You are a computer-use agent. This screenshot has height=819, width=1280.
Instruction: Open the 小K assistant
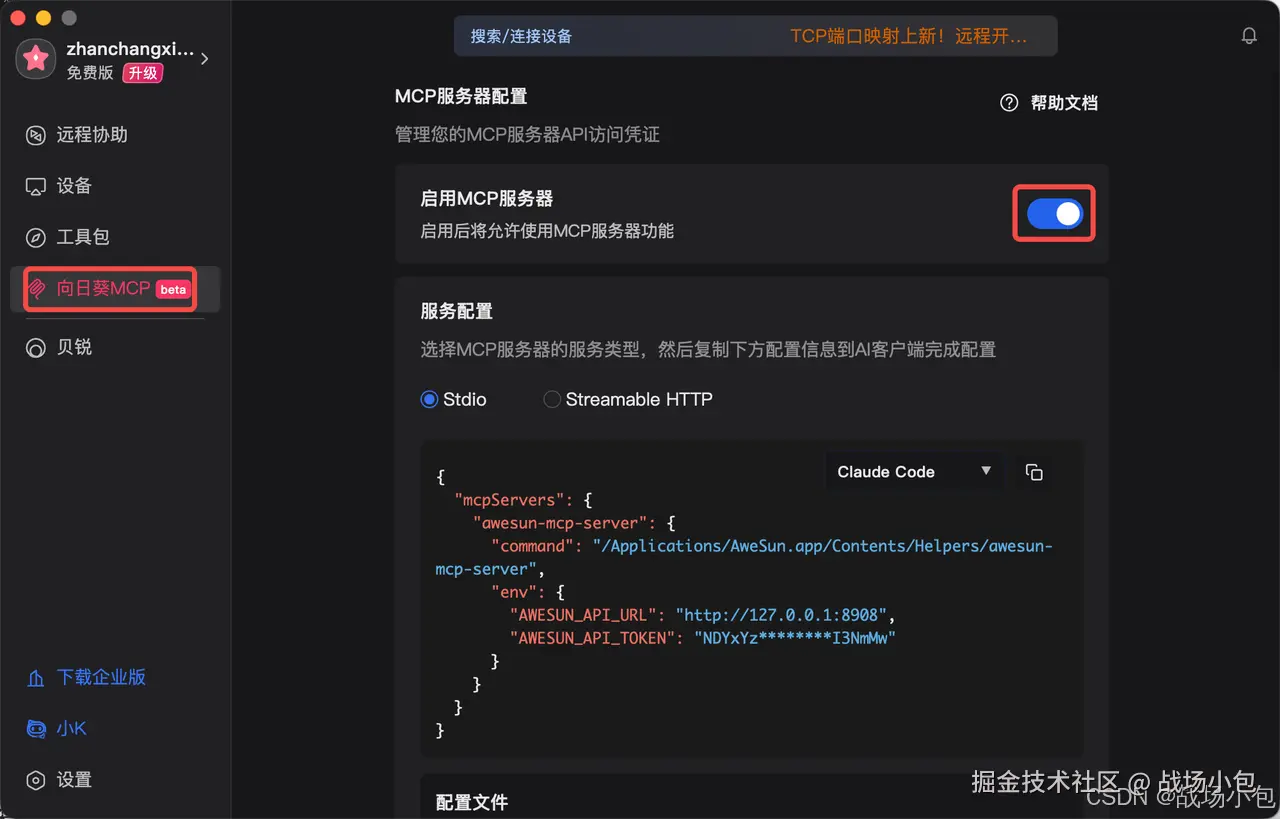click(x=69, y=728)
